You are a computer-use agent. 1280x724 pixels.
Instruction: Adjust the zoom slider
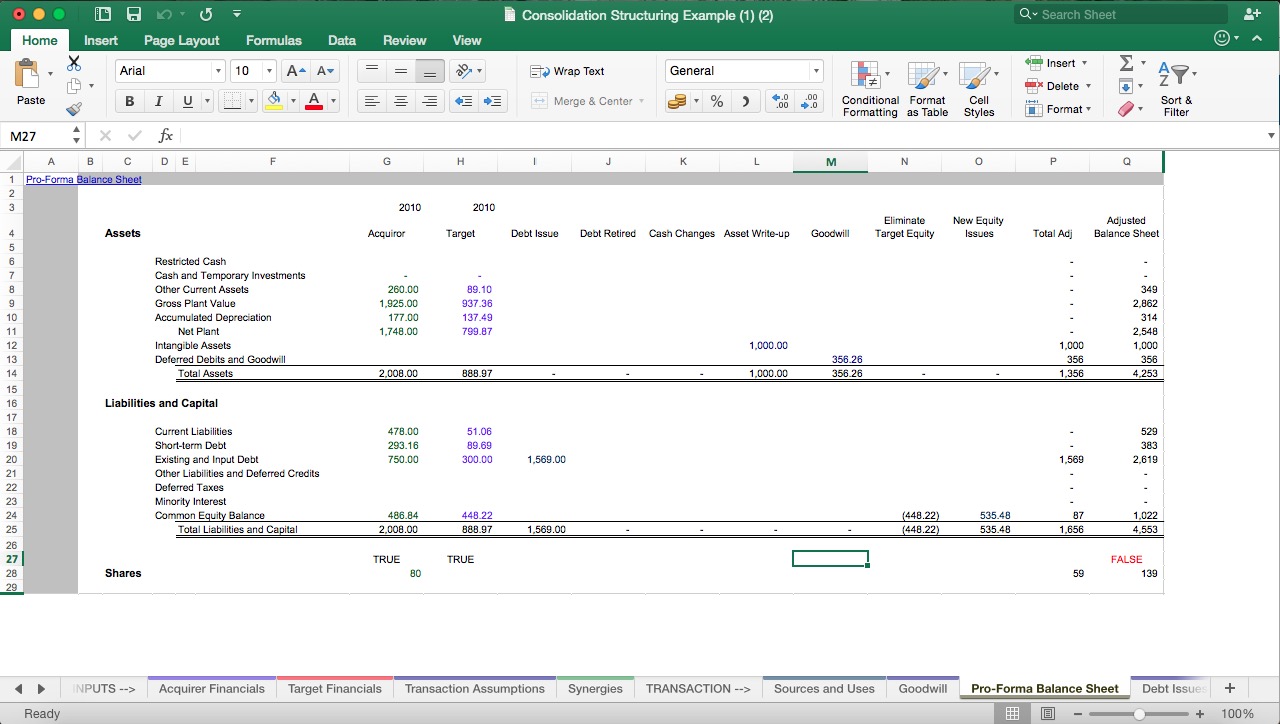pyautogui.click(x=1140, y=714)
